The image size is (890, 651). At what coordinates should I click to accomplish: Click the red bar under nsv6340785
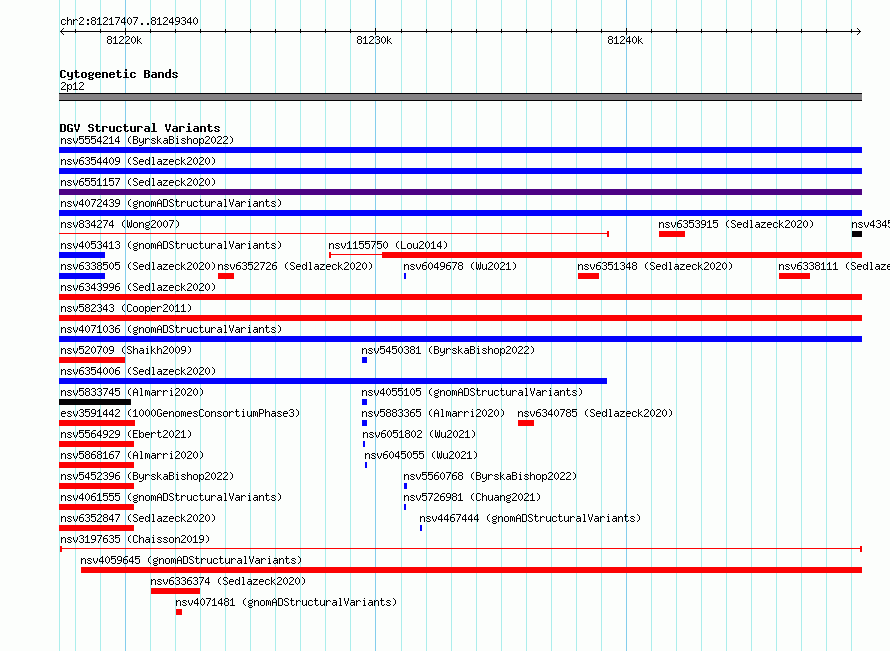point(526,423)
